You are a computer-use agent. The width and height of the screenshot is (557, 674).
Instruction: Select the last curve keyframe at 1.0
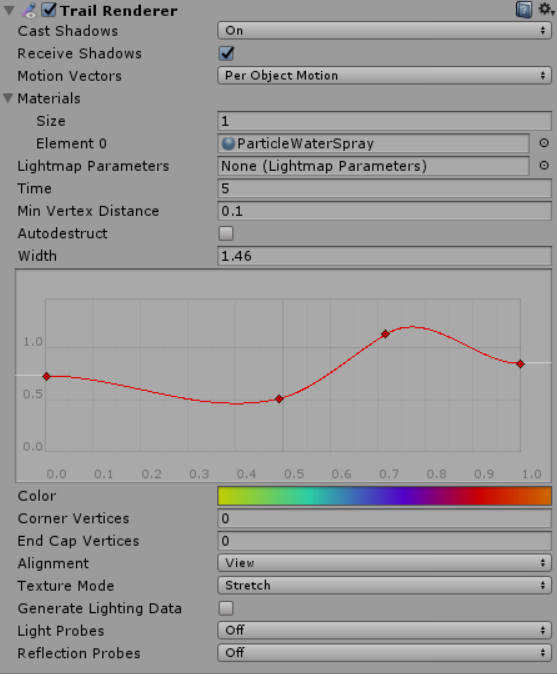coord(520,364)
